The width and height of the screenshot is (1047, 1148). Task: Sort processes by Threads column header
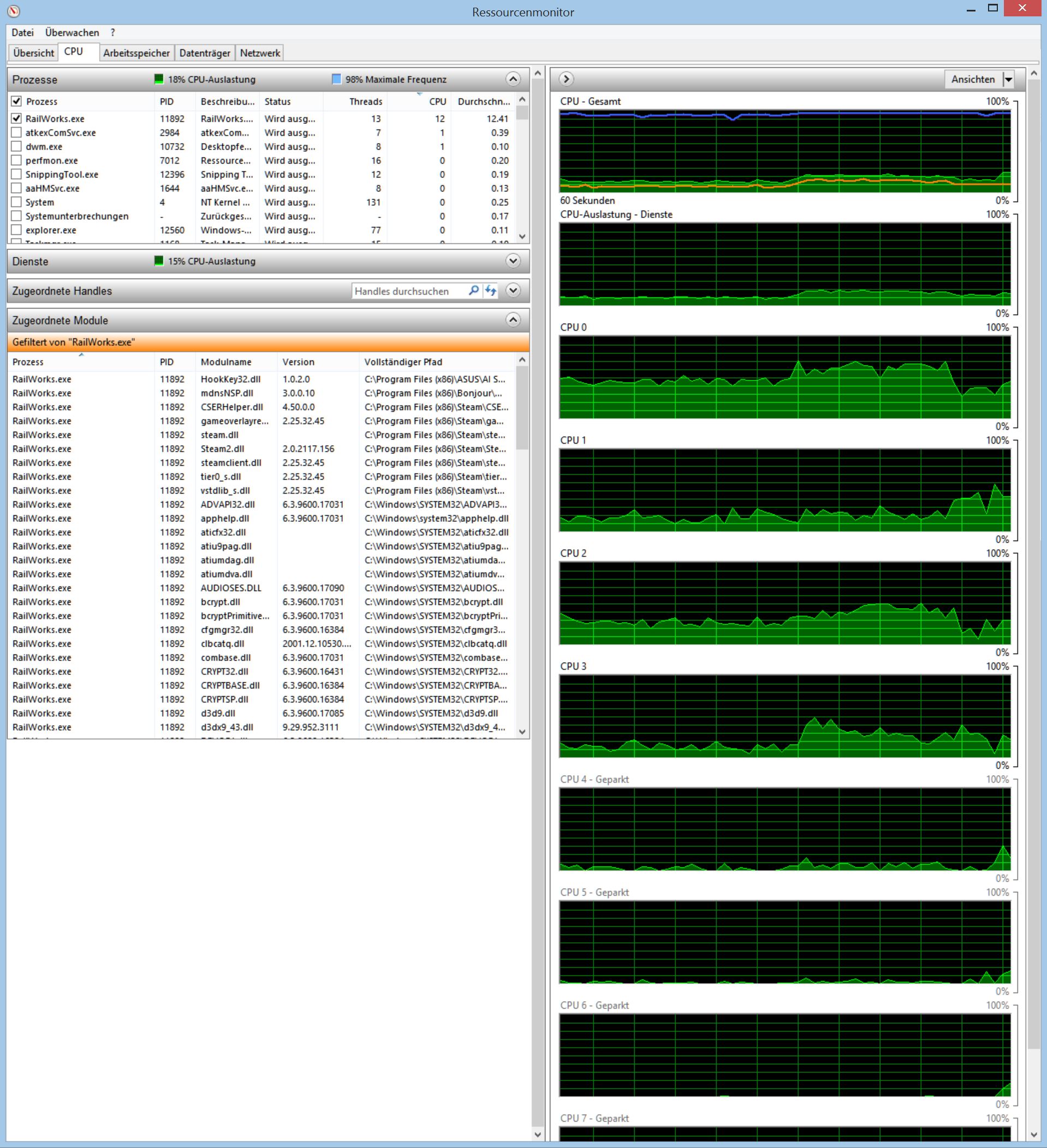click(355, 102)
